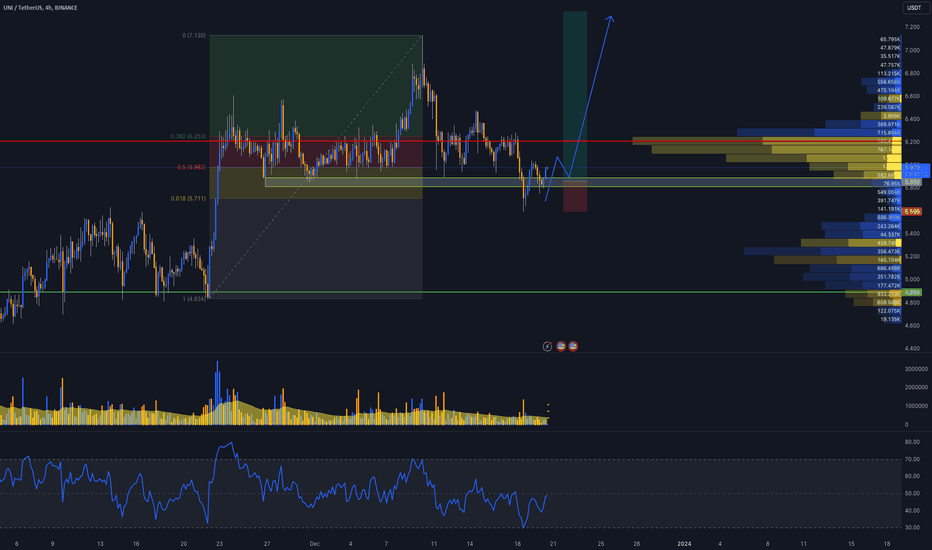Click the 19.135K volume profile value
This screenshot has height=550, width=932.
point(890,319)
